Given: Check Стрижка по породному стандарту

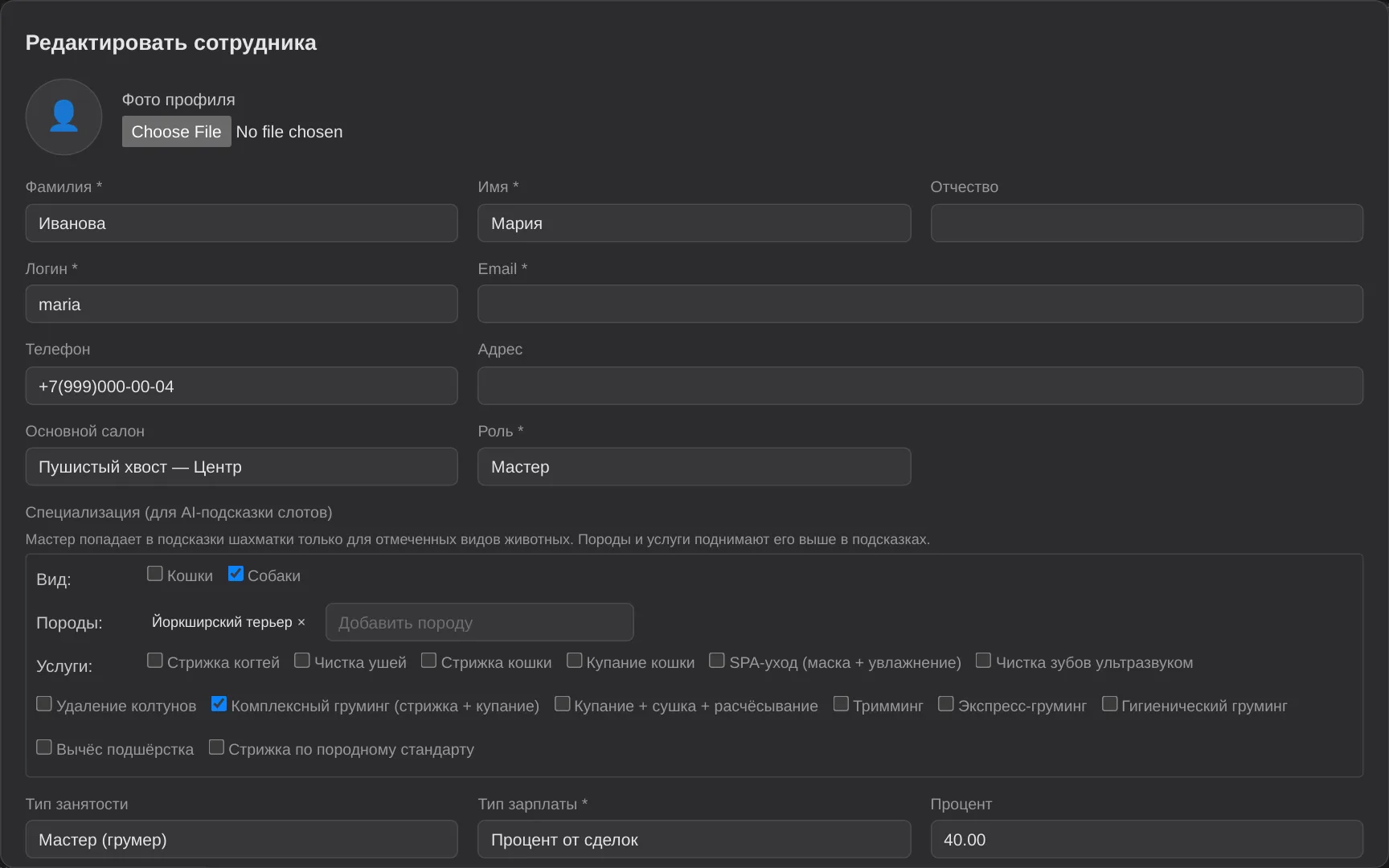Looking at the screenshot, I should 216,747.
